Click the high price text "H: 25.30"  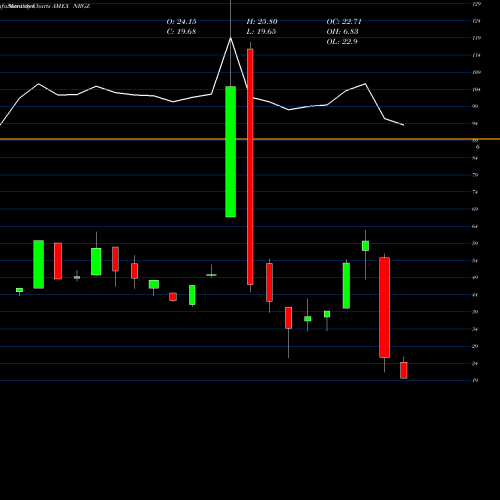coord(262,22)
